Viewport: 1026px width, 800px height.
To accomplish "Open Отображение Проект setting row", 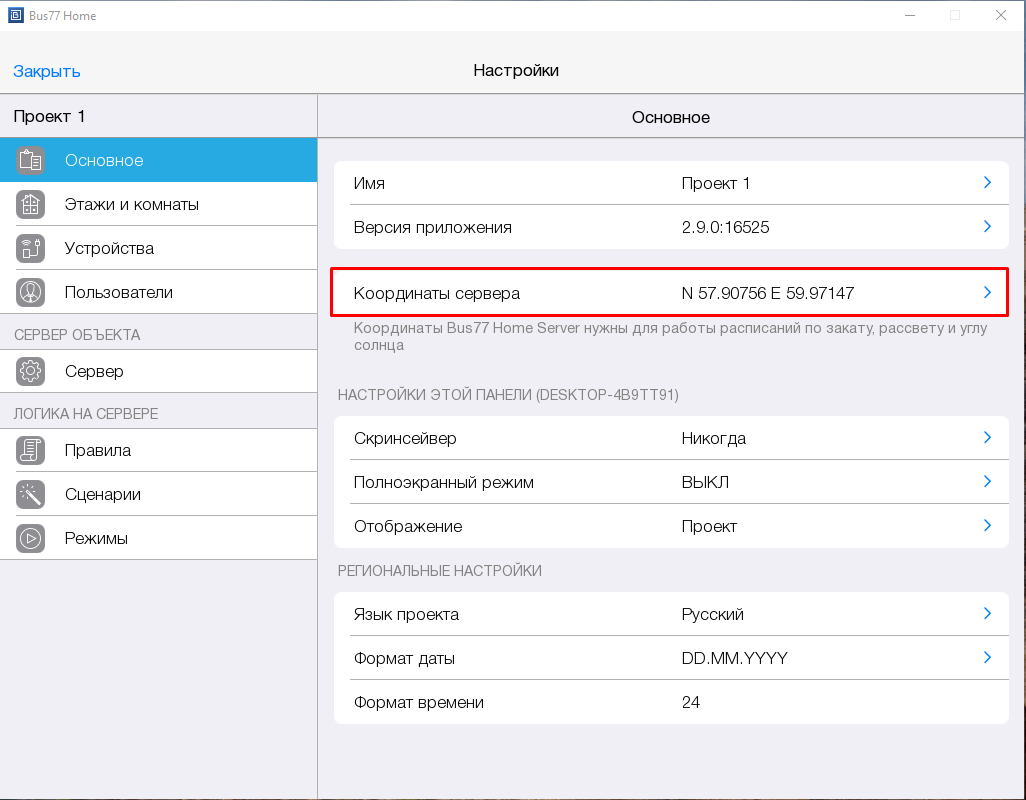I will (x=670, y=526).
